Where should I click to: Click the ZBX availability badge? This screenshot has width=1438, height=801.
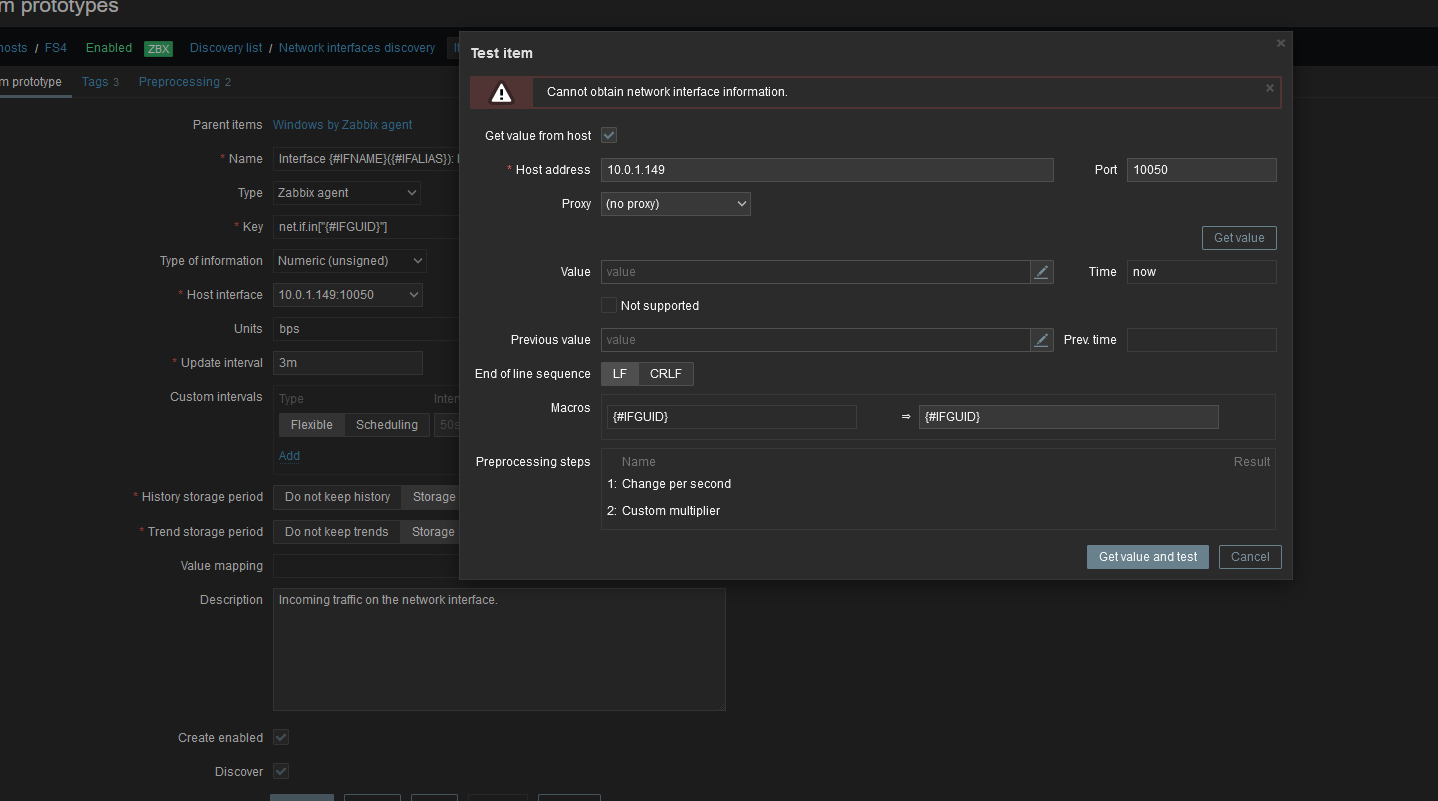coord(158,49)
